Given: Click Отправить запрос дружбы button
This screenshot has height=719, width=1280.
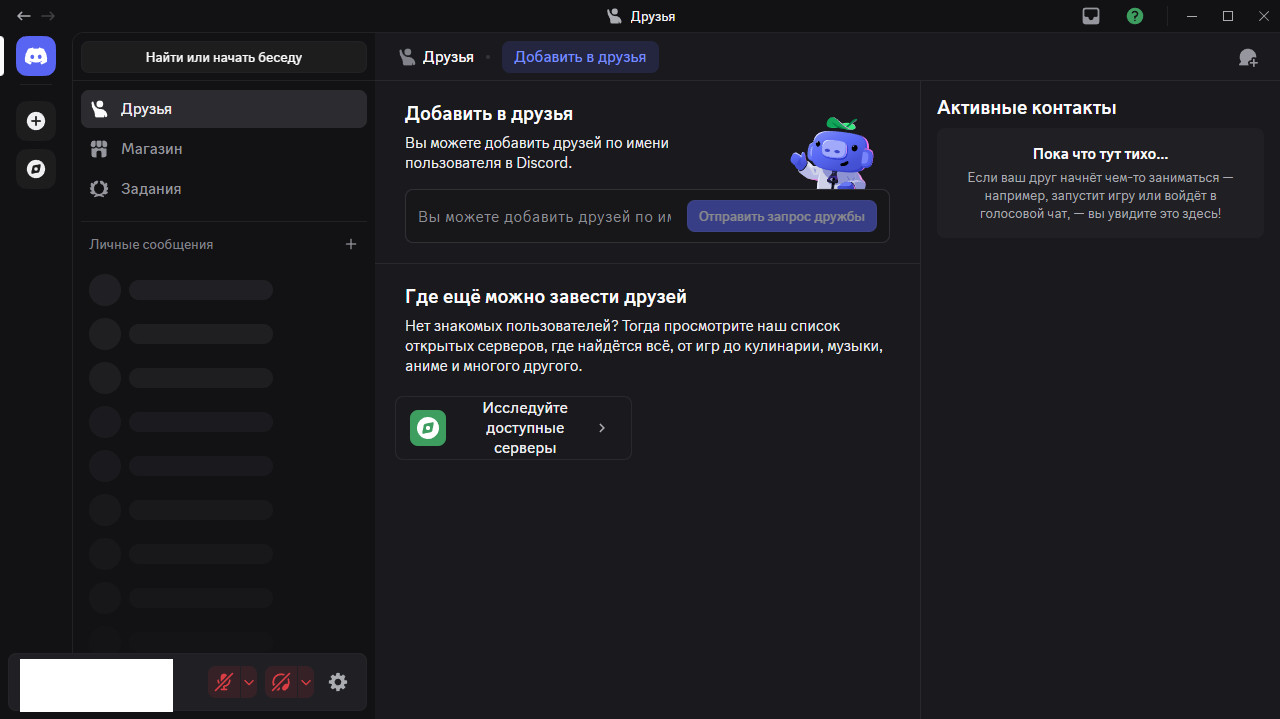Looking at the screenshot, I should click(781, 216).
